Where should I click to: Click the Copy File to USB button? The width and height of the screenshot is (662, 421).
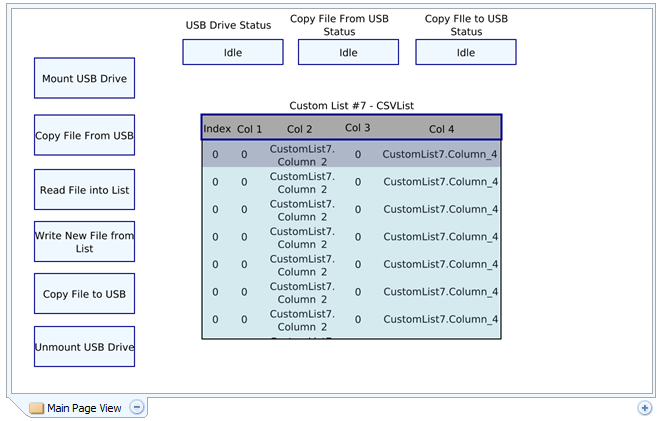(84, 293)
